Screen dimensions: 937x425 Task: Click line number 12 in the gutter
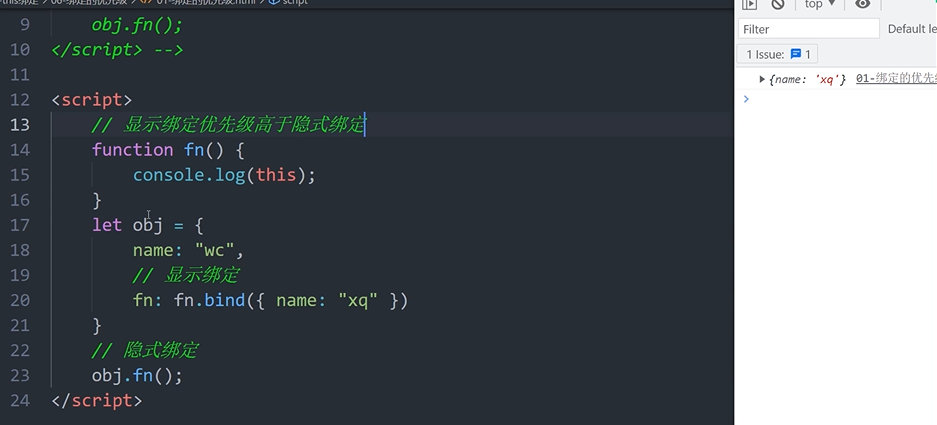coord(19,100)
